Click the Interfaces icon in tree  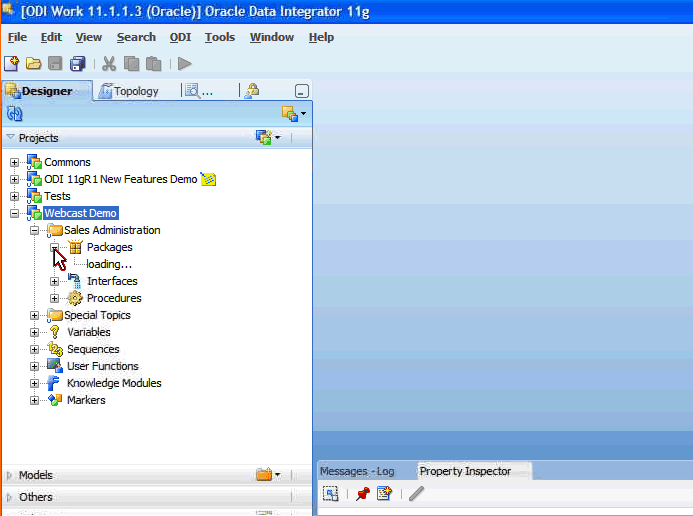pyautogui.click(x=74, y=281)
